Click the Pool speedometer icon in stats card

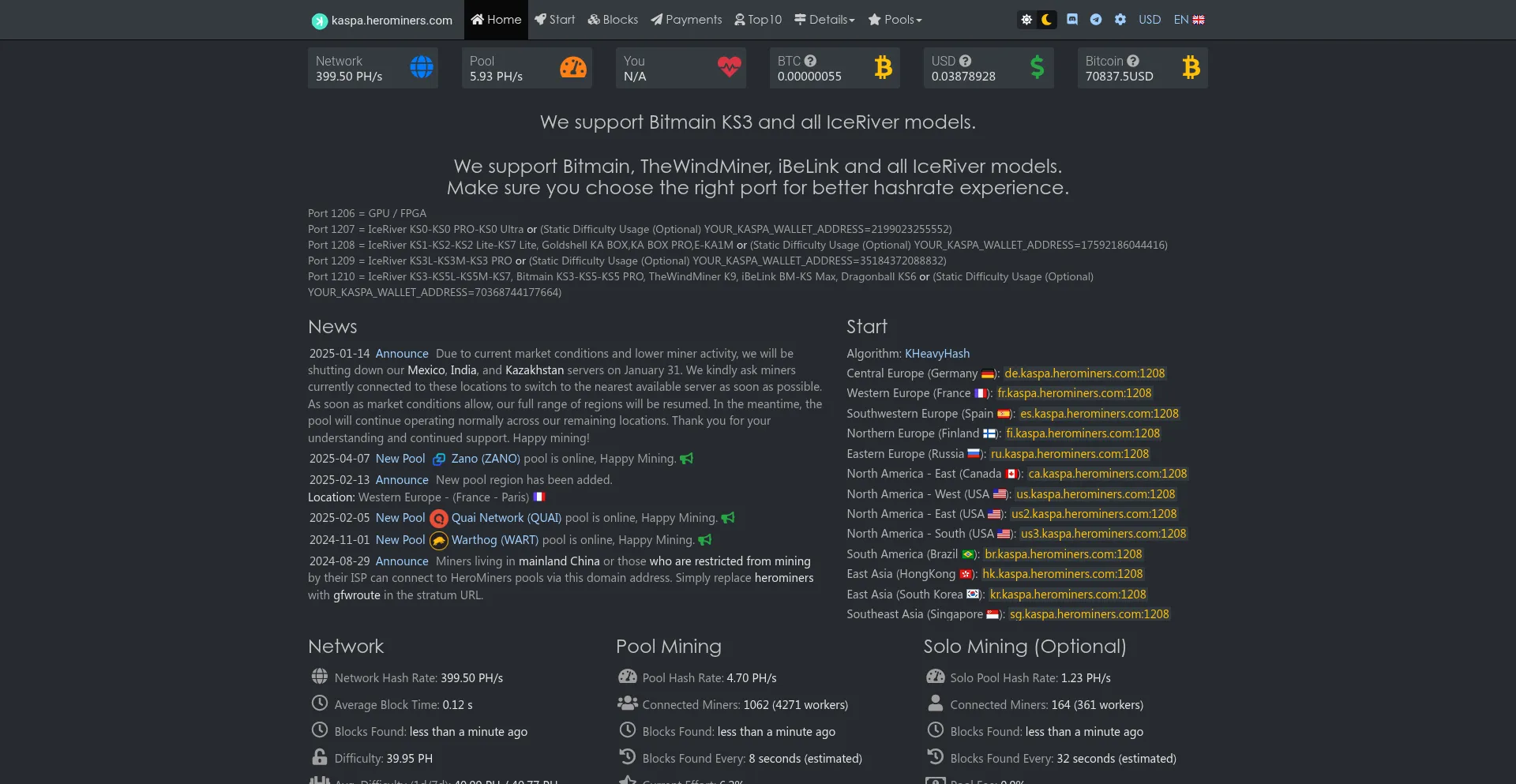573,67
